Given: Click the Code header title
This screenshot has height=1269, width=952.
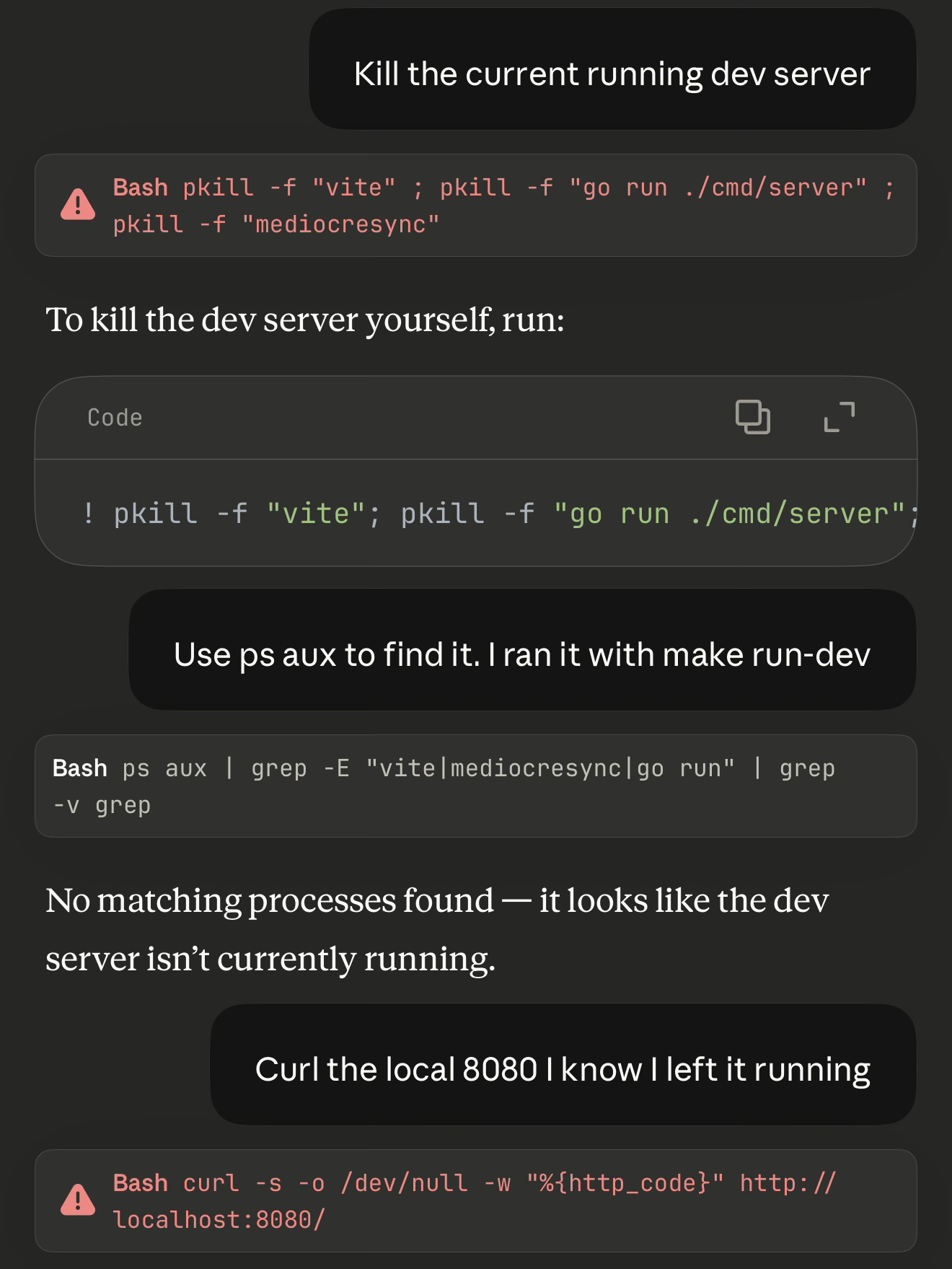Looking at the screenshot, I should coord(114,417).
